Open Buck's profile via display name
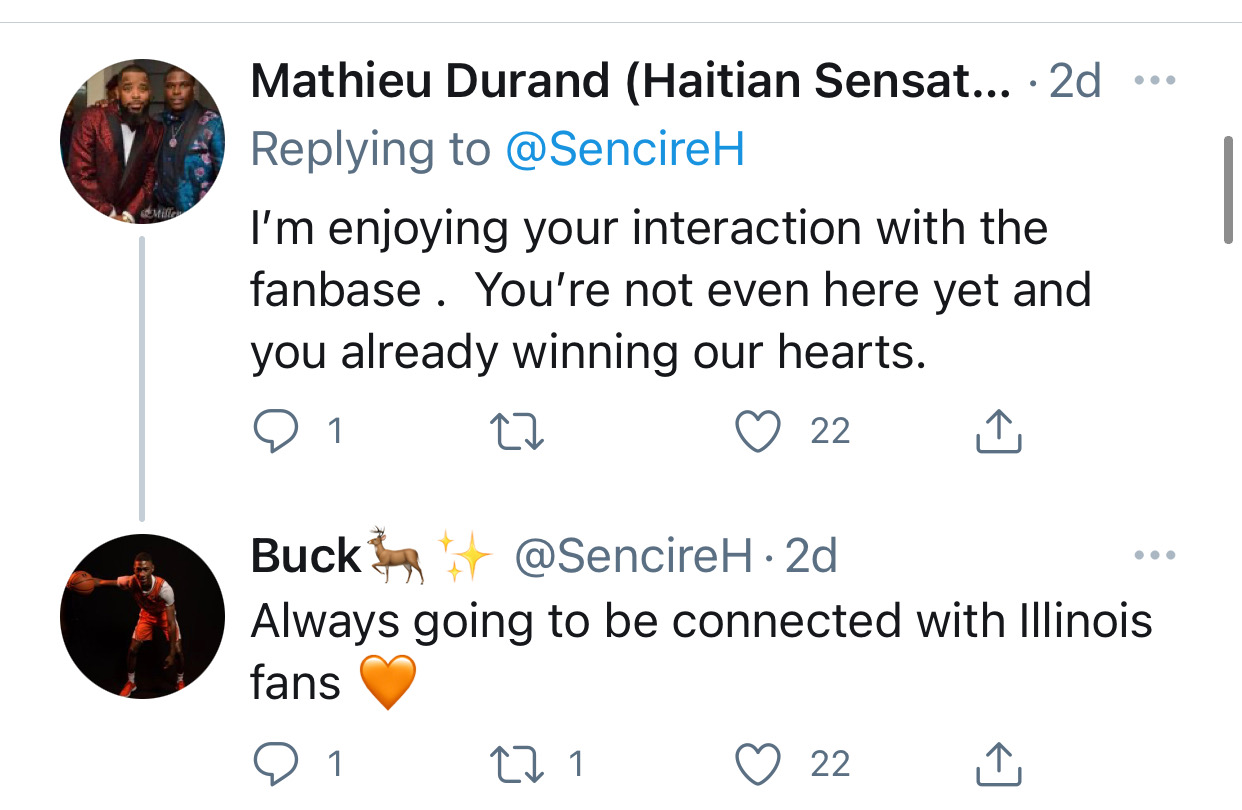Image resolution: width=1242 pixels, height=810 pixels. pyautogui.click(x=306, y=556)
